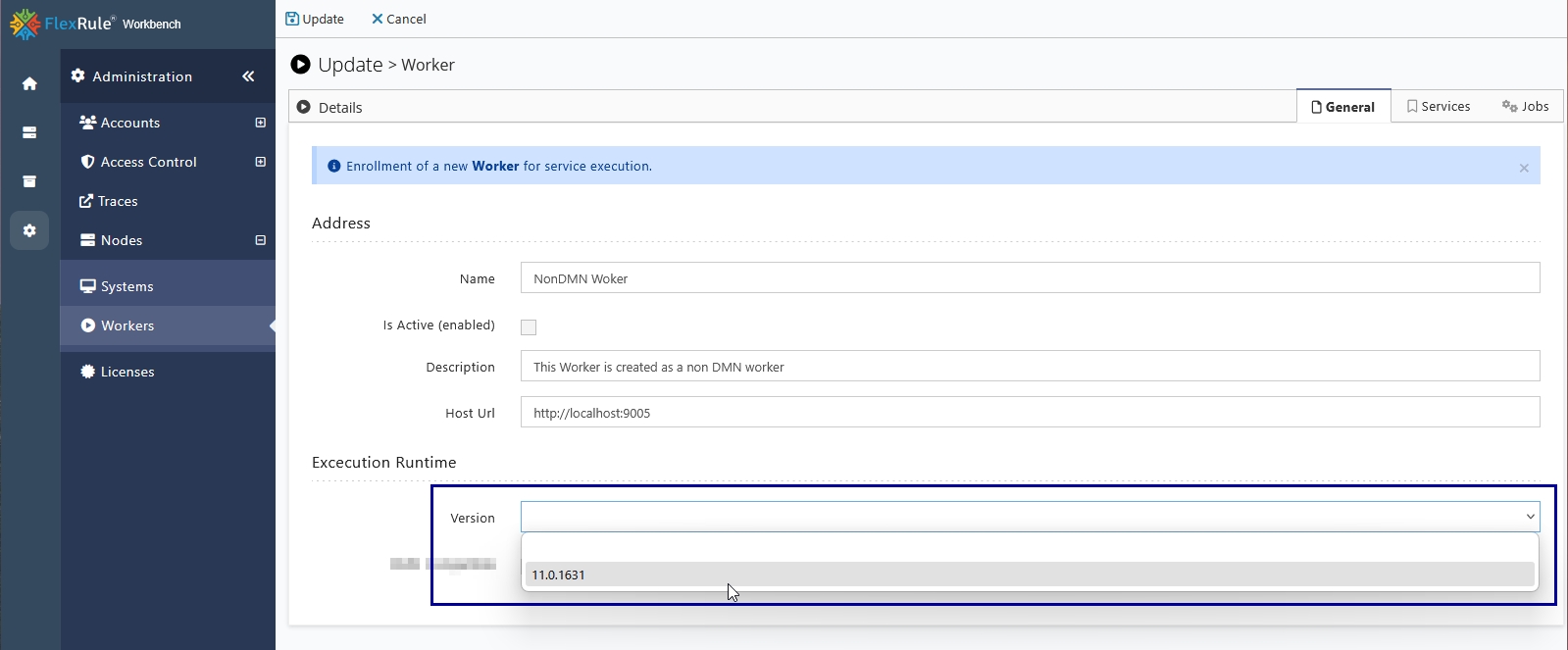This screenshot has height=650, width=1568.
Task: Dismiss the enrollment info banner
Action: (1524, 168)
